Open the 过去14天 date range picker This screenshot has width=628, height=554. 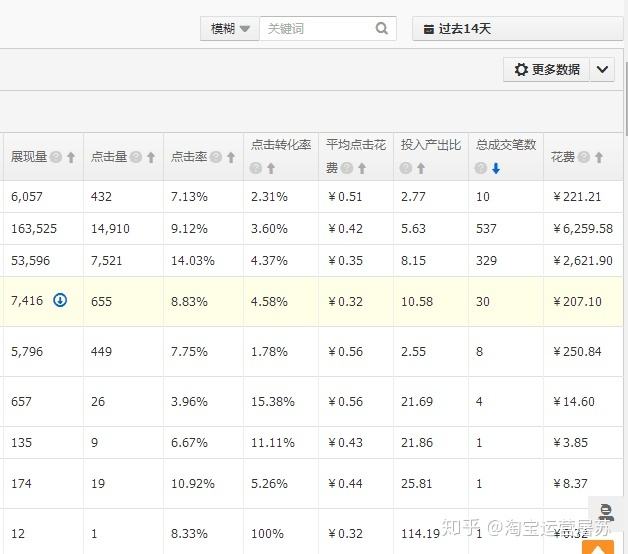[517, 29]
